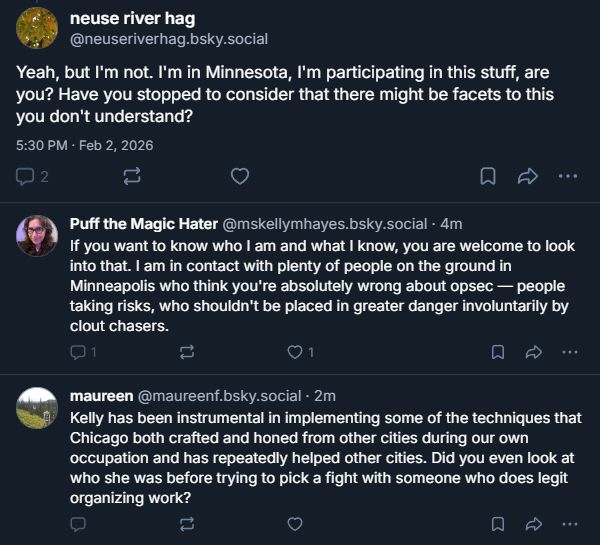Screen dimensions: 600x545
Task: Like the neuse river hag post
Action: (x=240, y=176)
